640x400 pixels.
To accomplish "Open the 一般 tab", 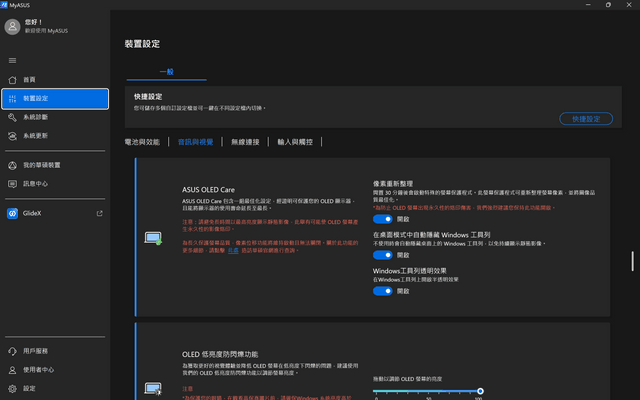I will pyautogui.click(x=167, y=72).
